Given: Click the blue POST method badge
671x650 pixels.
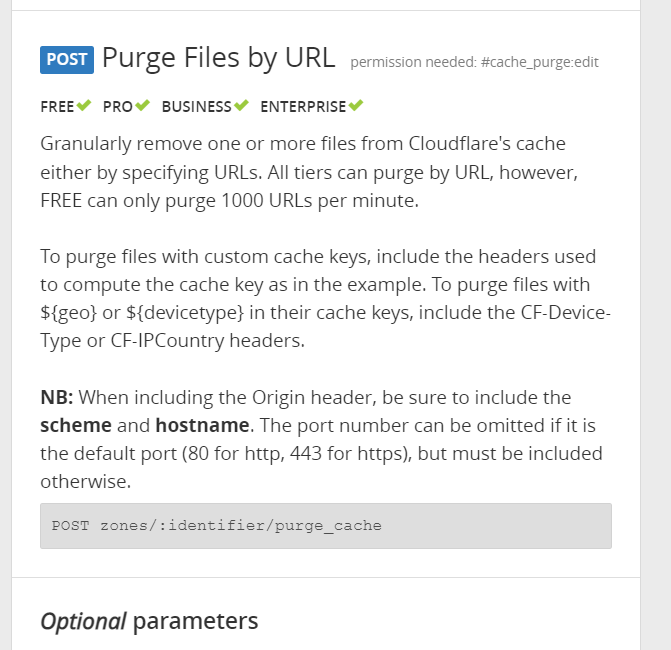Looking at the screenshot, I should pos(67,60).
